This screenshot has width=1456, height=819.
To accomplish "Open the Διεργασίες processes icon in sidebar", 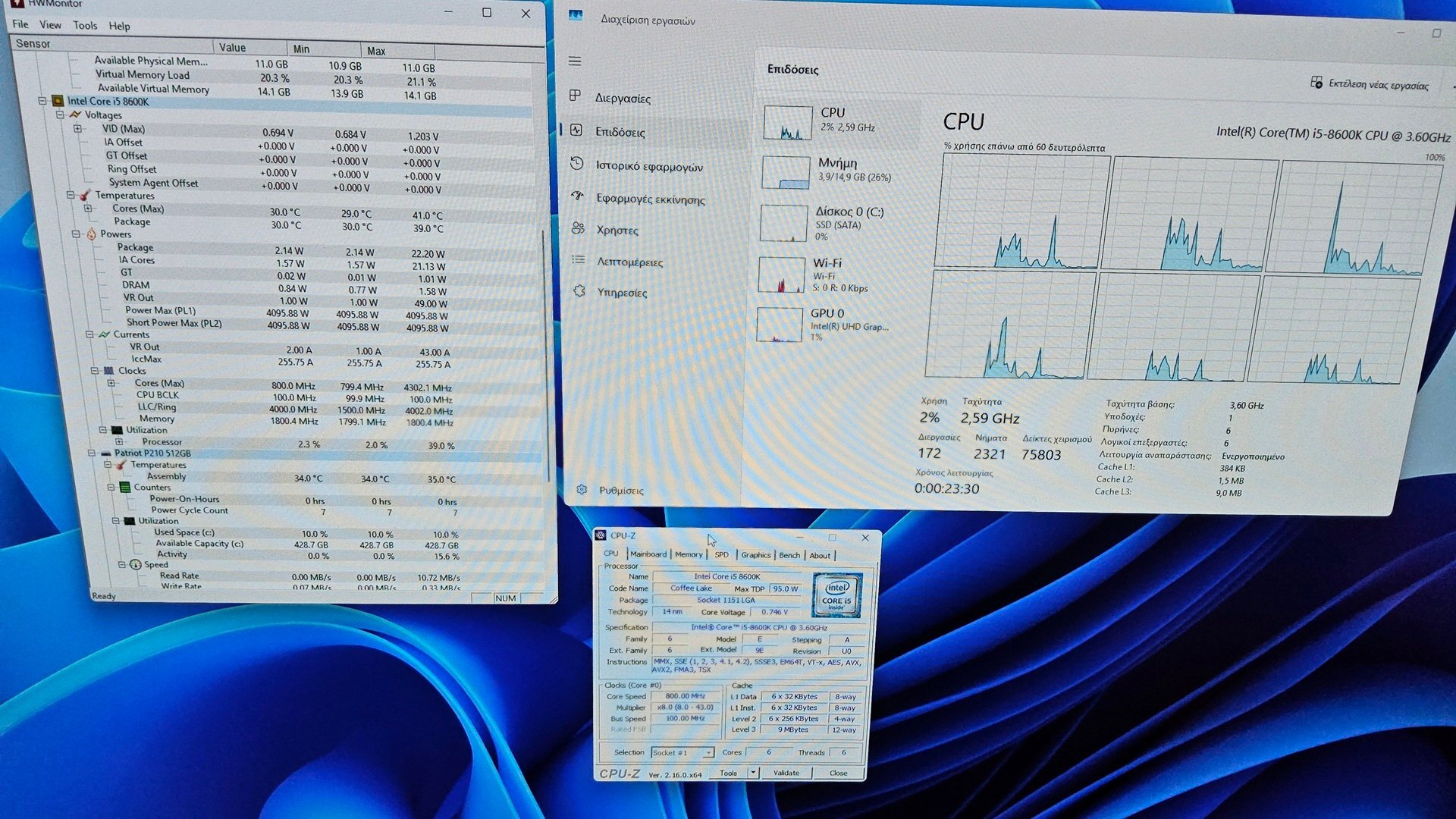I will point(576,96).
